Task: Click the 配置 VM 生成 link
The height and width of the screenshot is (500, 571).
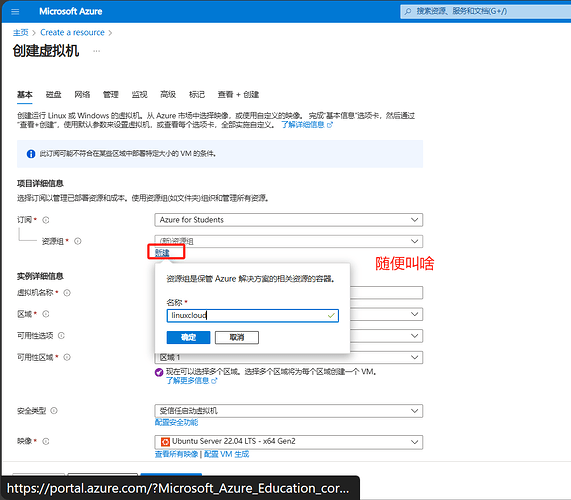Action: pos(227,454)
